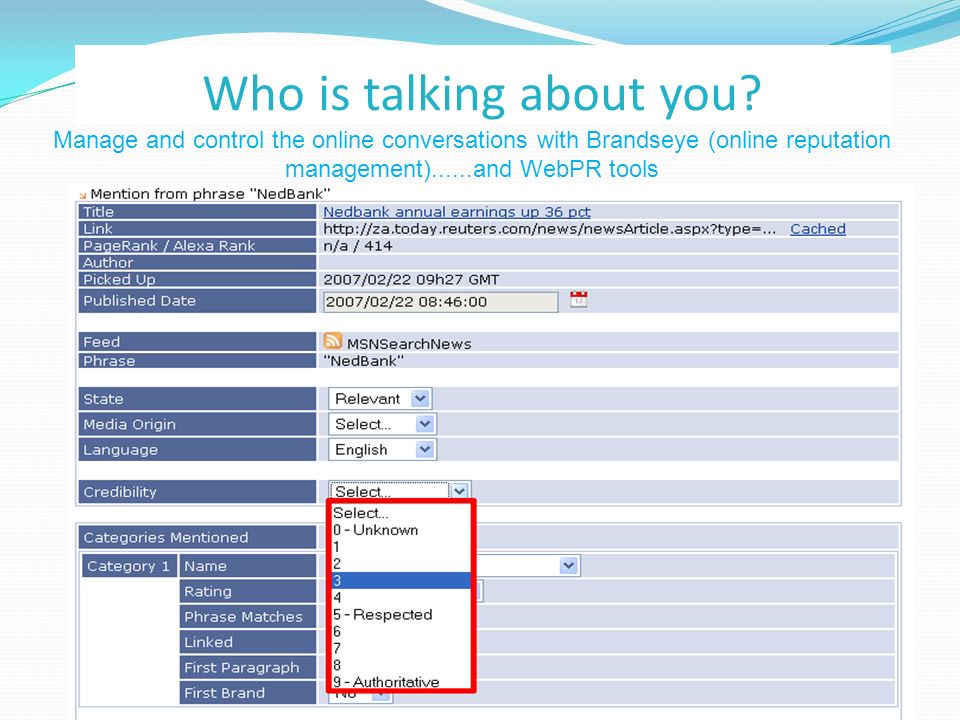960x720 pixels.
Task: Open the Category 1 Name dropdown
Action: 569,566
